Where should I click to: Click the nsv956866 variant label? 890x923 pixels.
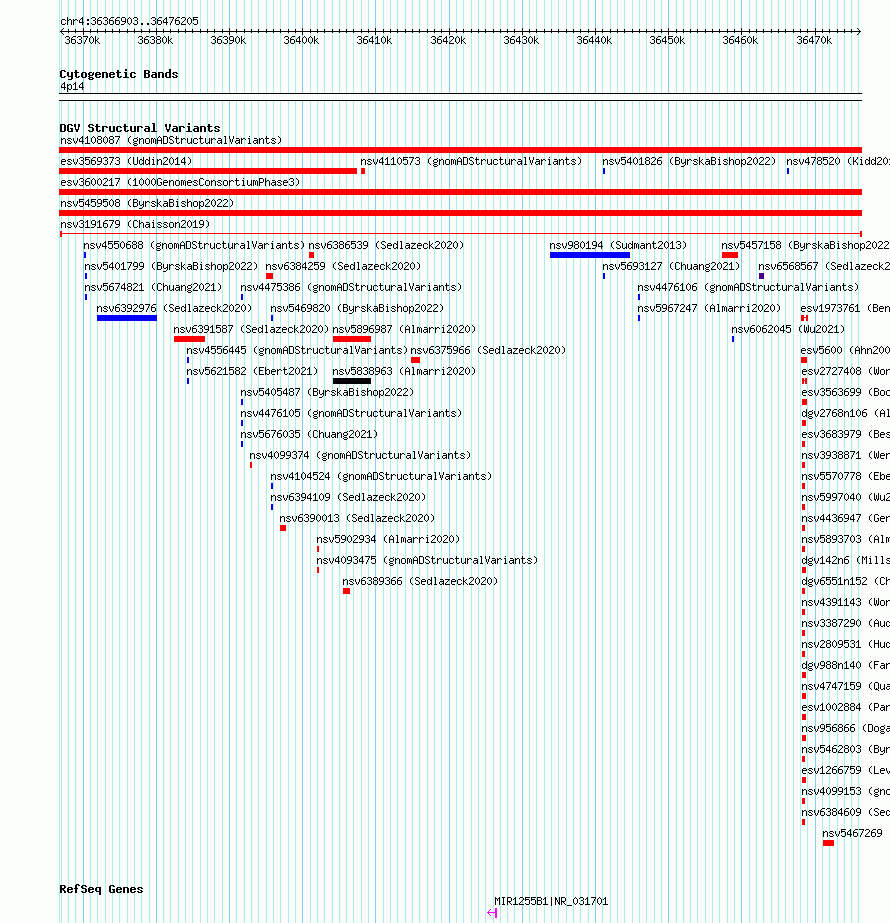tap(845, 728)
